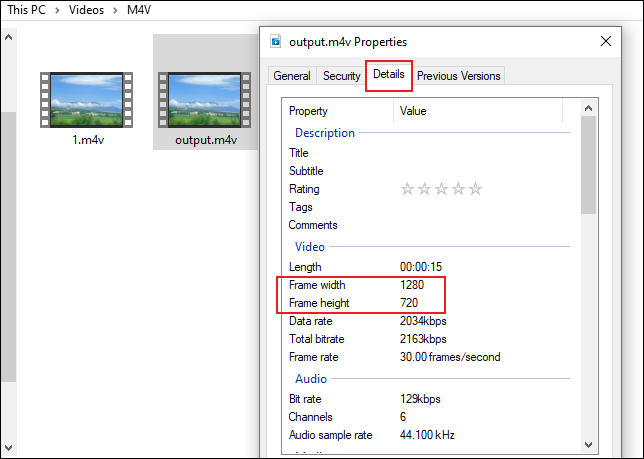
Task: Set the rating to four stars
Action: tap(458, 189)
